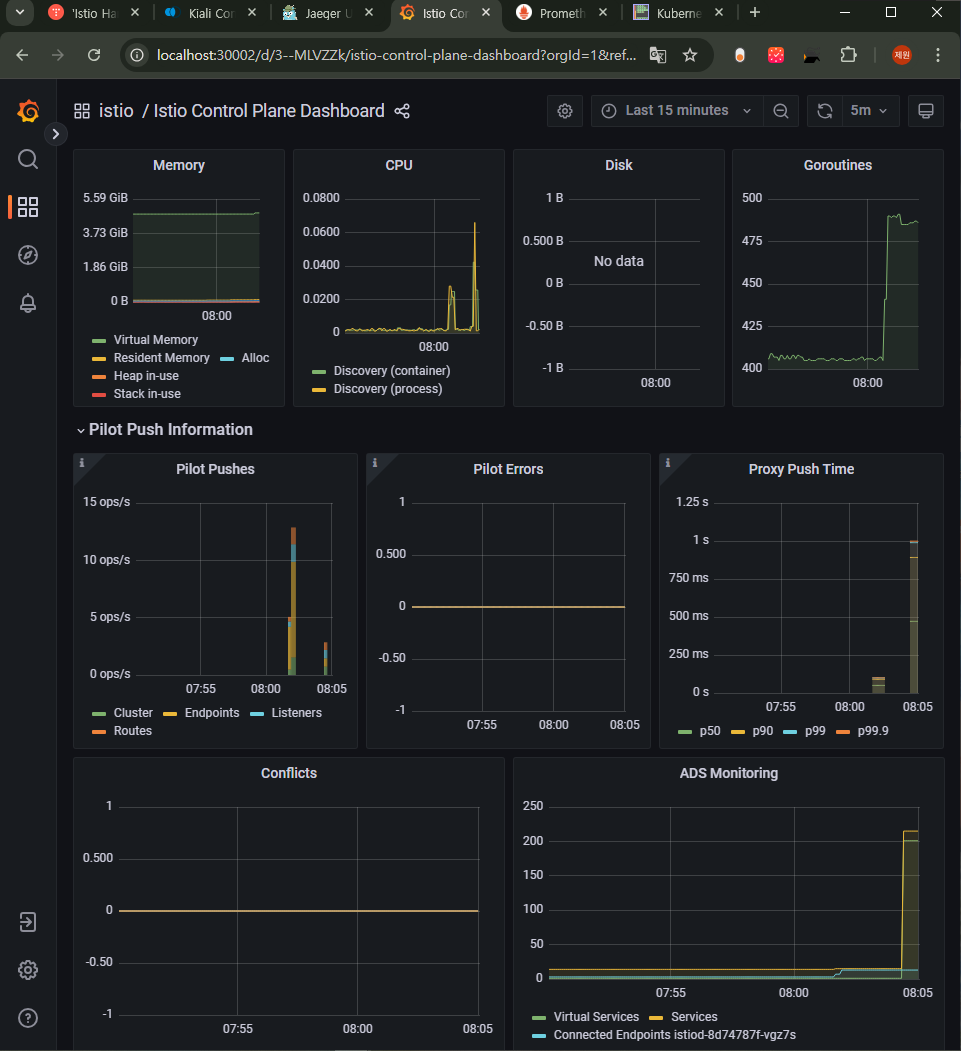Share the dashboard with the share icon
The width and height of the screenshot is (961, 1051).
[x=402, y=111]
